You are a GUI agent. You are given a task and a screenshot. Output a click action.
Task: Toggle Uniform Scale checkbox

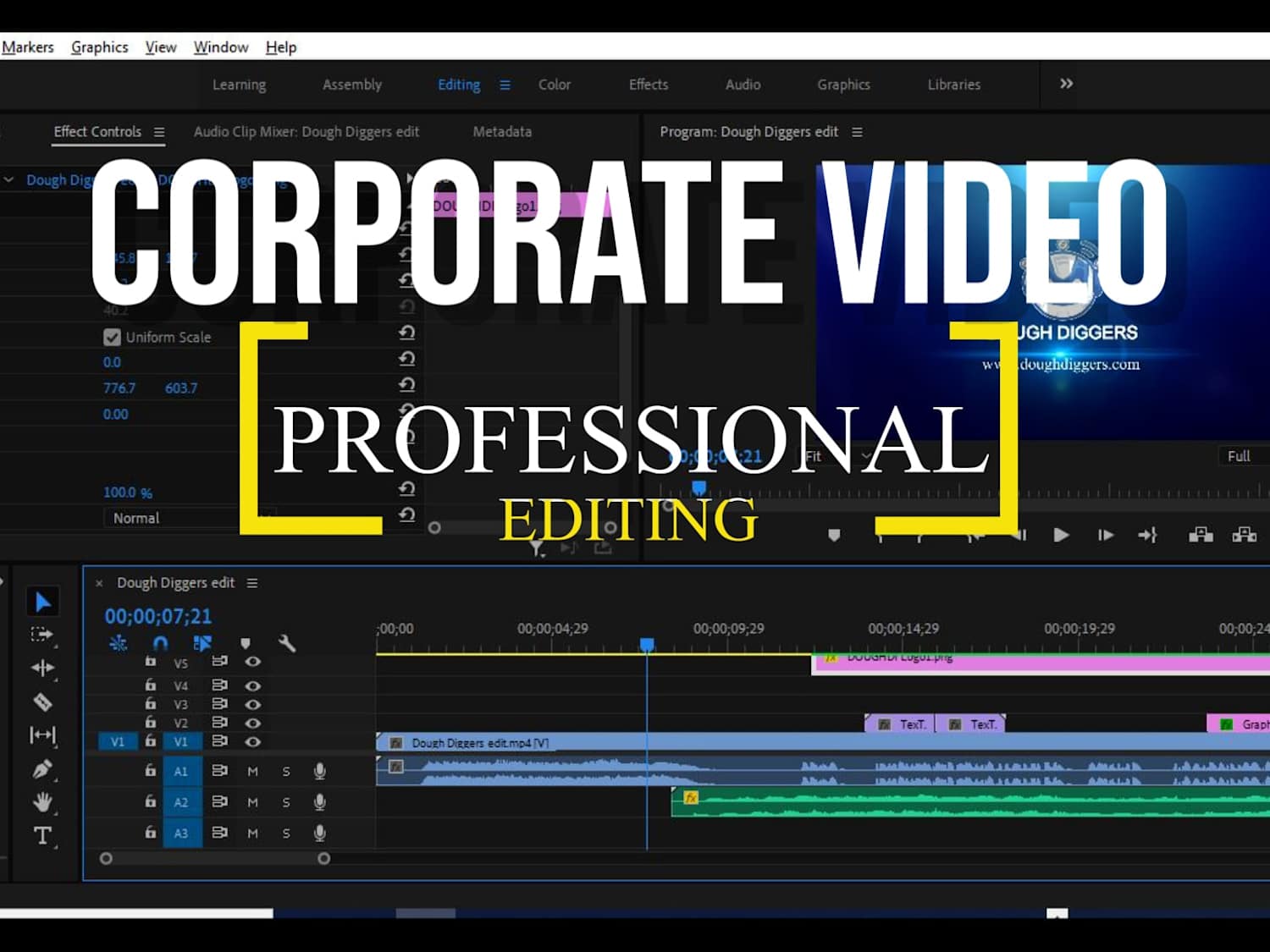(112, 337)
